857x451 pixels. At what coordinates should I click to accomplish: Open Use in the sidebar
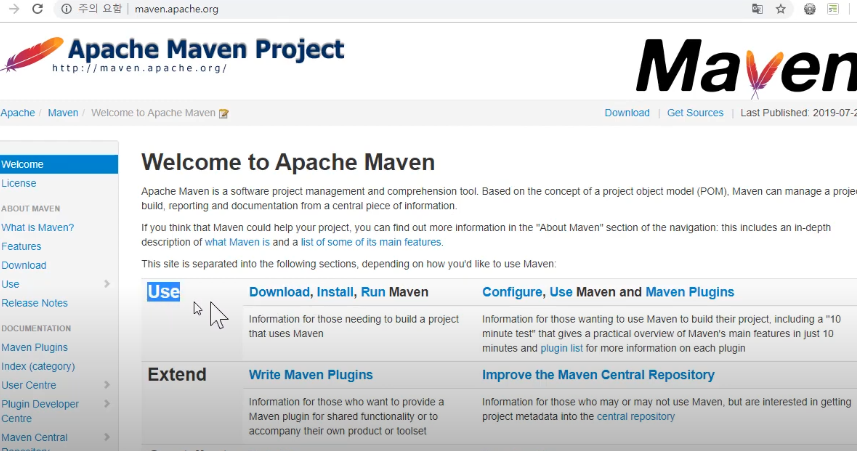click(10, 284)
